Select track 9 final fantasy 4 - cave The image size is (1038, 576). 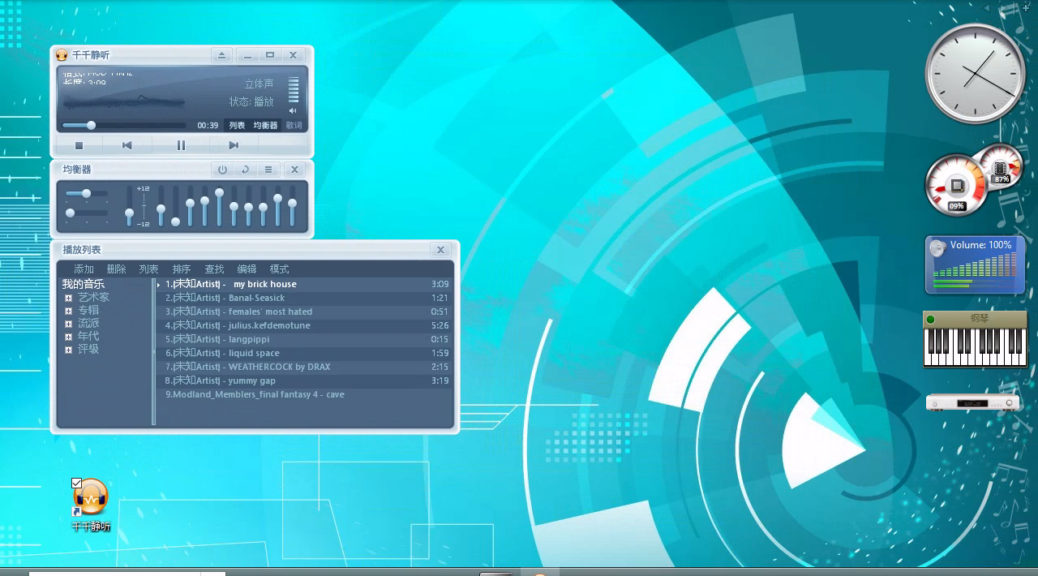[x=305, y=395]
